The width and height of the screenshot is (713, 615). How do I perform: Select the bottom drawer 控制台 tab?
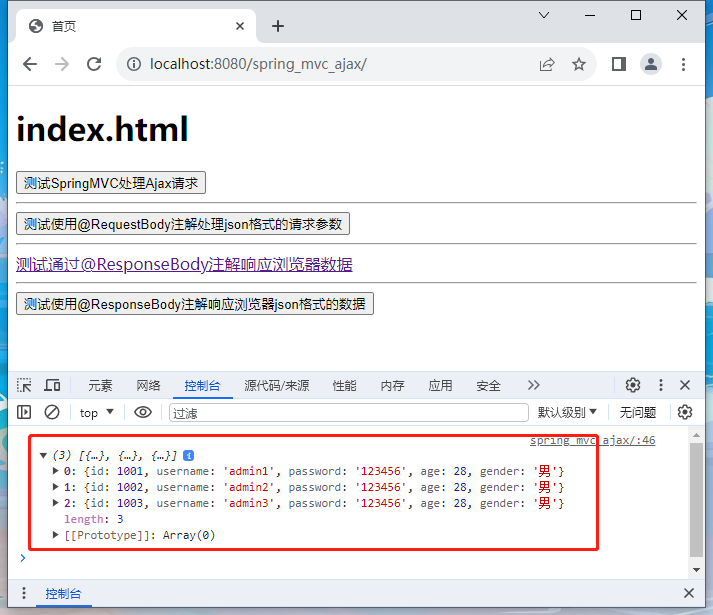pyautogui.click(x=63, y=594)
